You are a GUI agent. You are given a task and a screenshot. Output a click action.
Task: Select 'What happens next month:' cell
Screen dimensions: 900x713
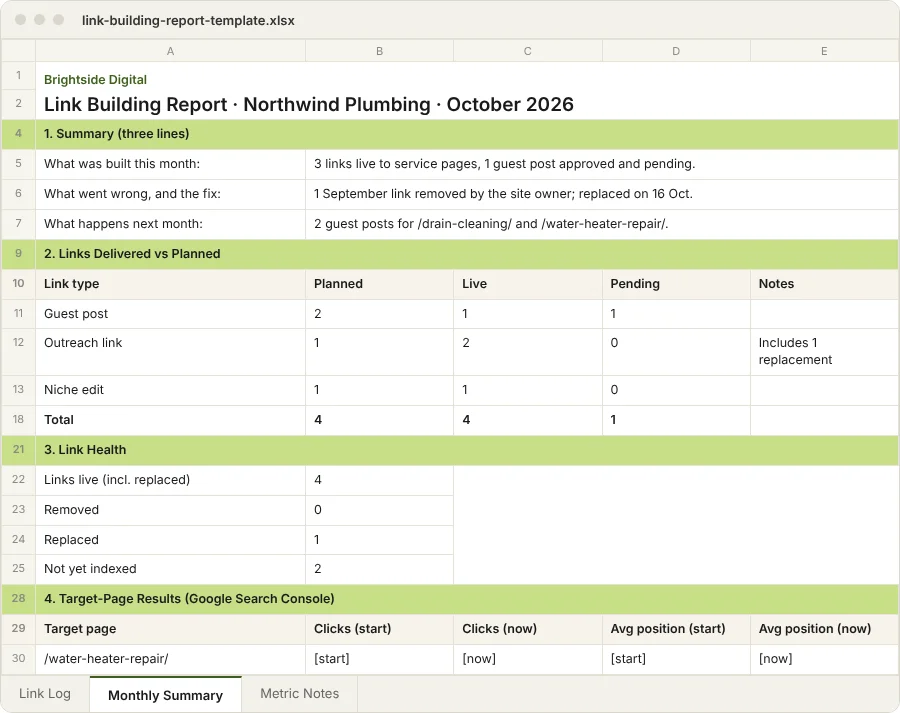[170, 224]
